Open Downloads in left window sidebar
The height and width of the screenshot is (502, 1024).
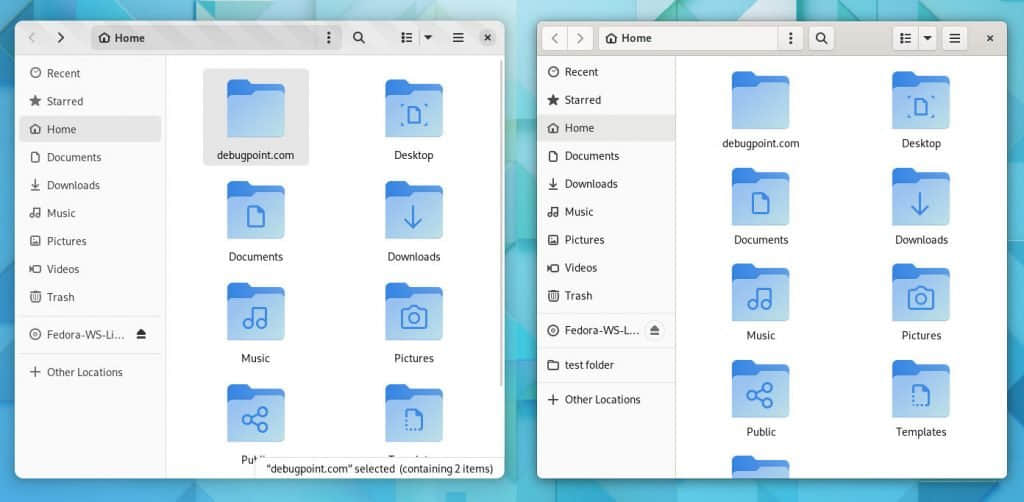tap(90, 185)
